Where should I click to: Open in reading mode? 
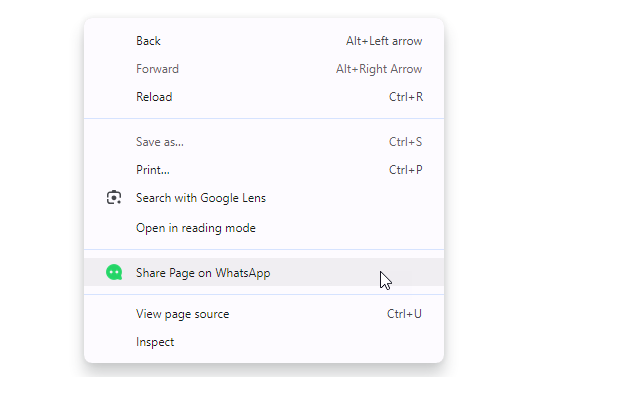click(x=196, y=228)
